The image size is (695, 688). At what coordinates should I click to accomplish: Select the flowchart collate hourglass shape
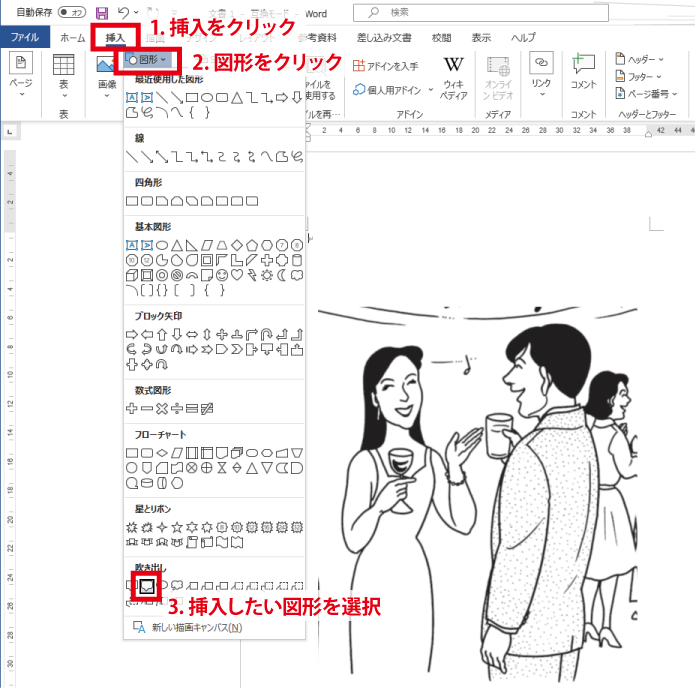pyautogui.click(x=222, y=468)
